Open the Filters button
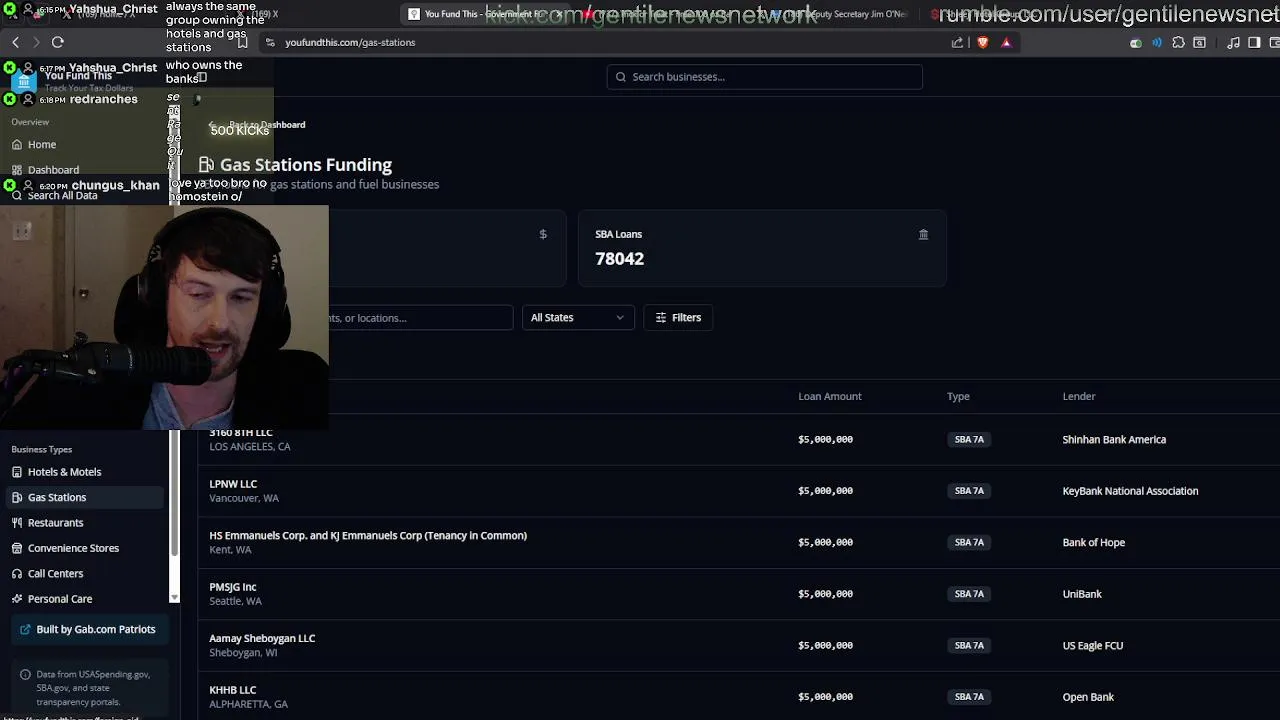This screenshot has width=1280, height=720. (x=678, y=318)
